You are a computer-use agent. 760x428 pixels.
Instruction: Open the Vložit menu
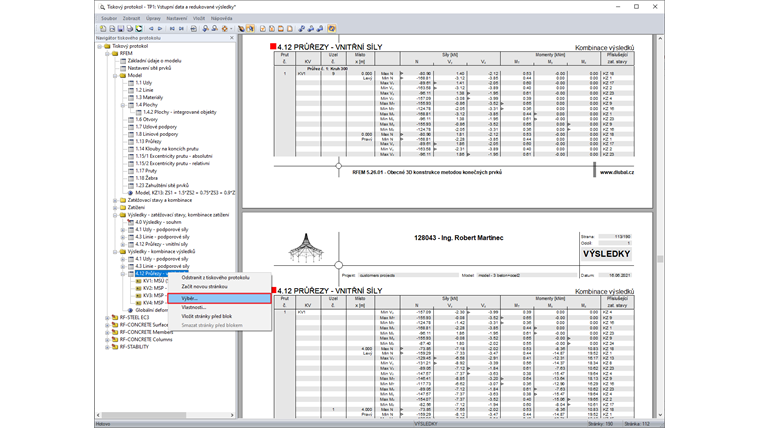click(x=199, y=18)
